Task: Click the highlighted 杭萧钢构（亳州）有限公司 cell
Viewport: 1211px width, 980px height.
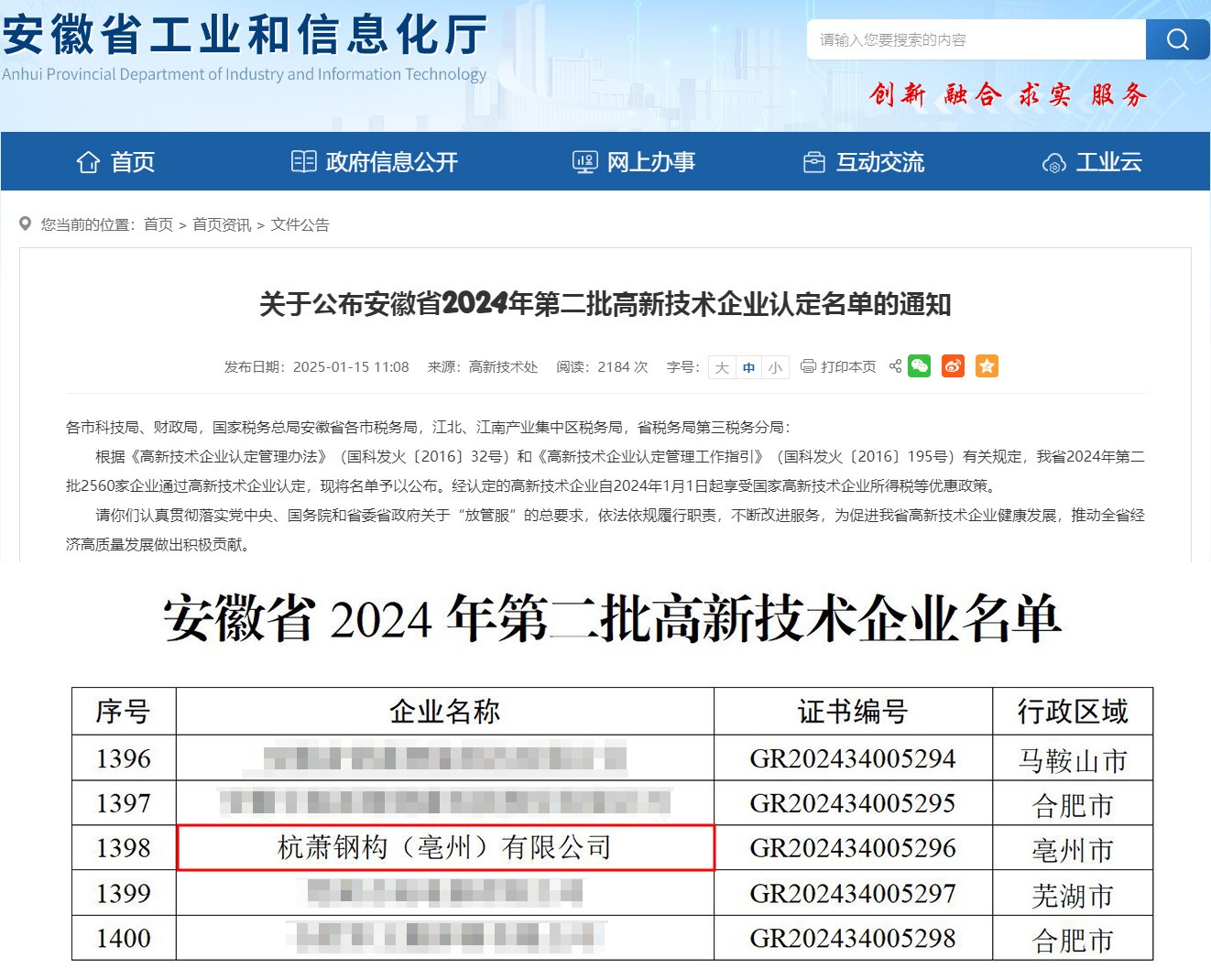Action: 445,848
